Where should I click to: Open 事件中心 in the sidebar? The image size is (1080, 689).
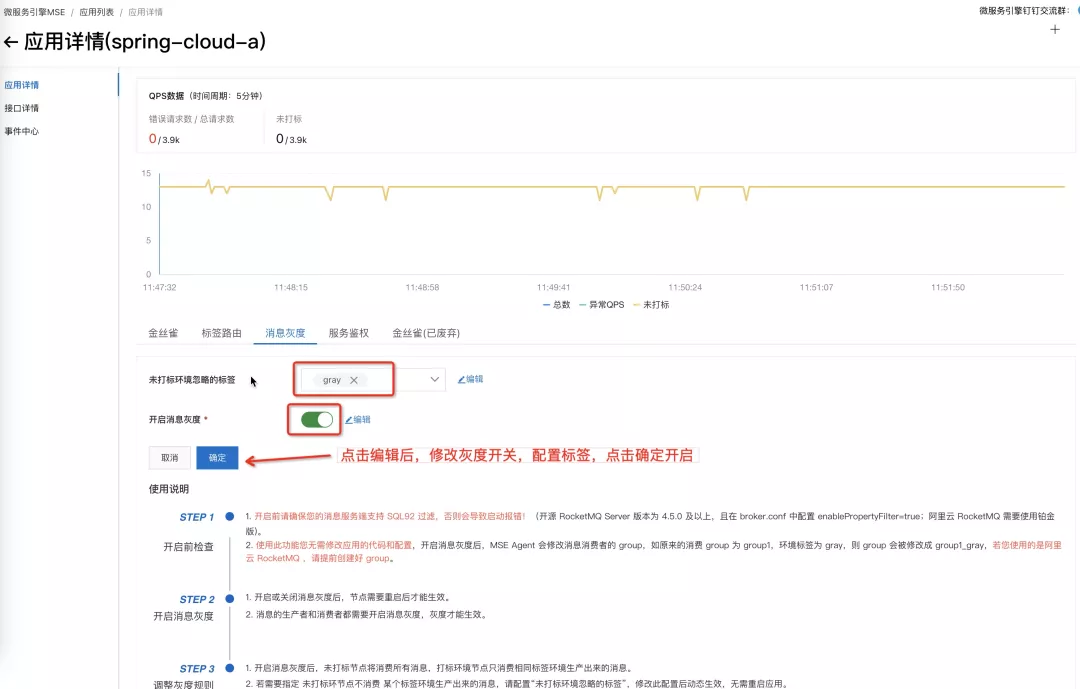pyautogui.click(x=21, y=131)
